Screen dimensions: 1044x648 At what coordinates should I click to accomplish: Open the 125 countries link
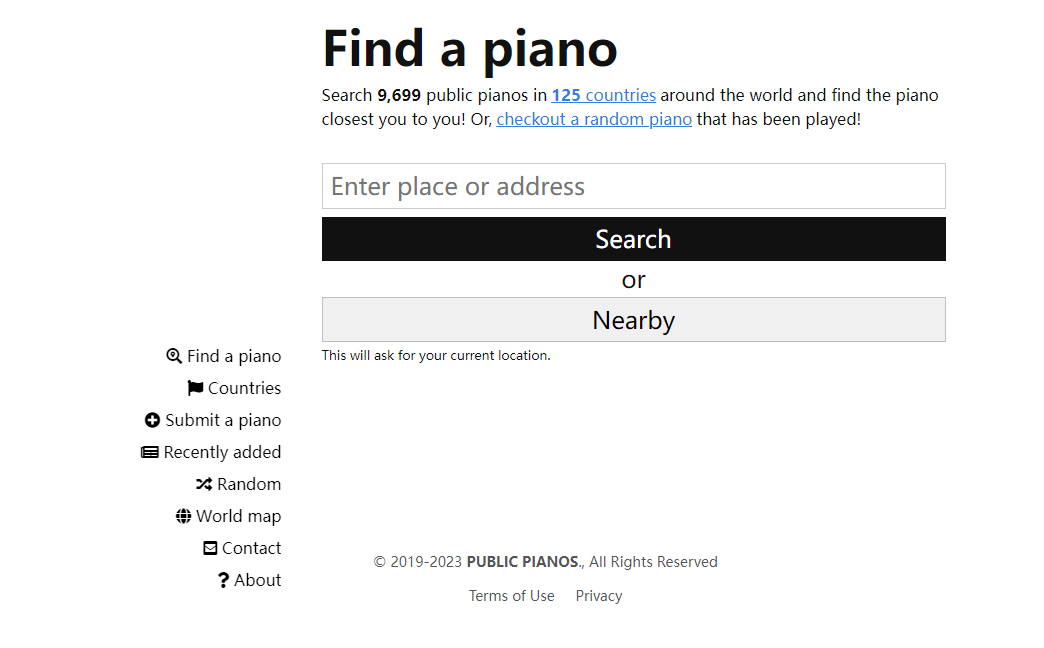[603, 95]
